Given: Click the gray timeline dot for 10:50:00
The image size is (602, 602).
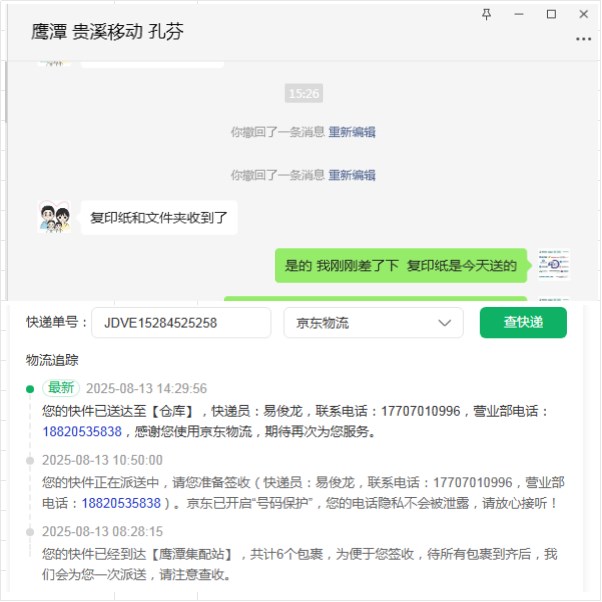Looking at the screenshot, I should click(30, 460).
